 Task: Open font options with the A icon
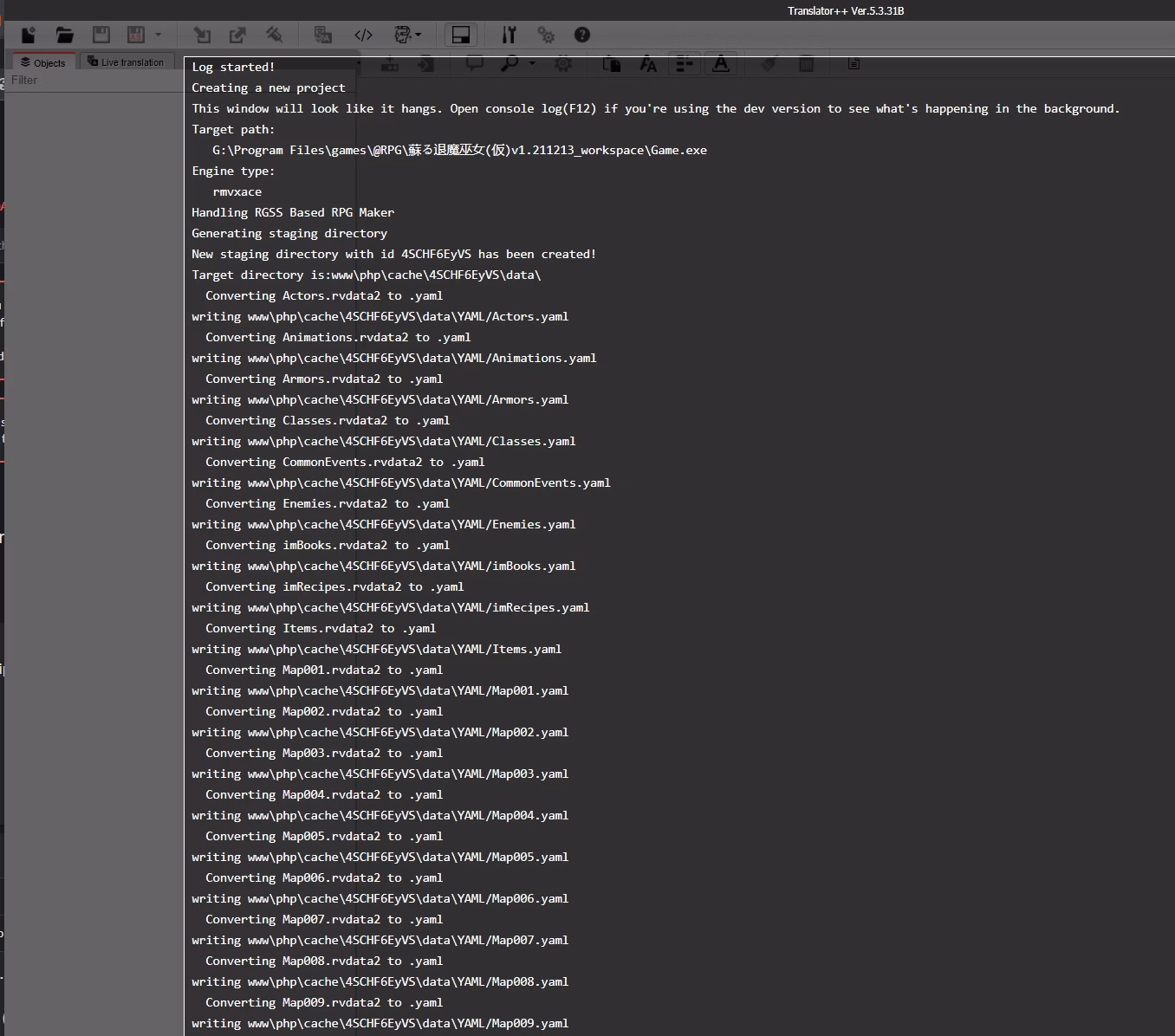(x=647, y=64)
